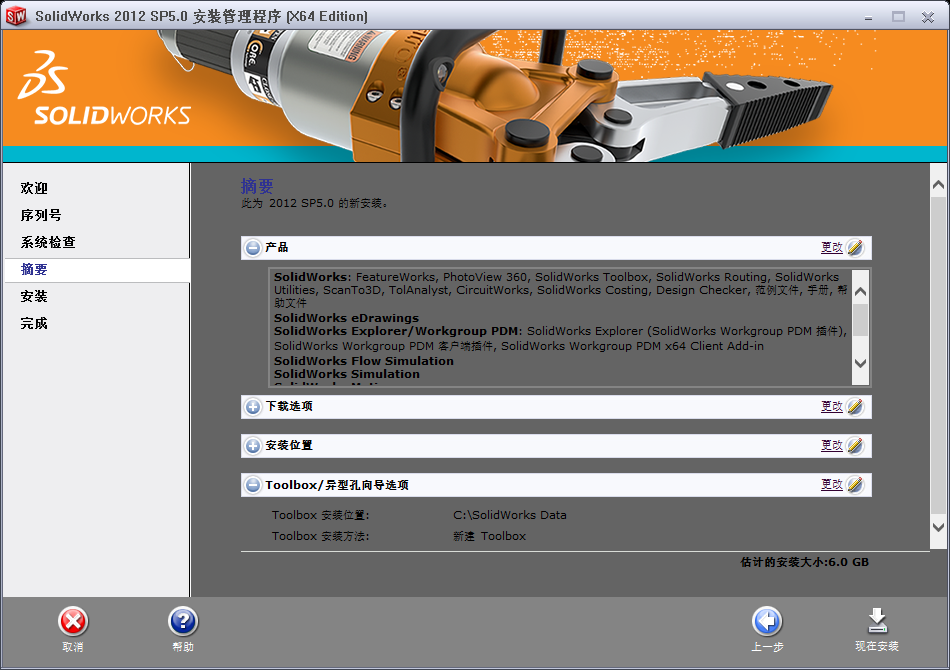Screen dimensions: 950x670
Task: Select the 完成 step in the sidebar
Action: [x=34, y=323]
